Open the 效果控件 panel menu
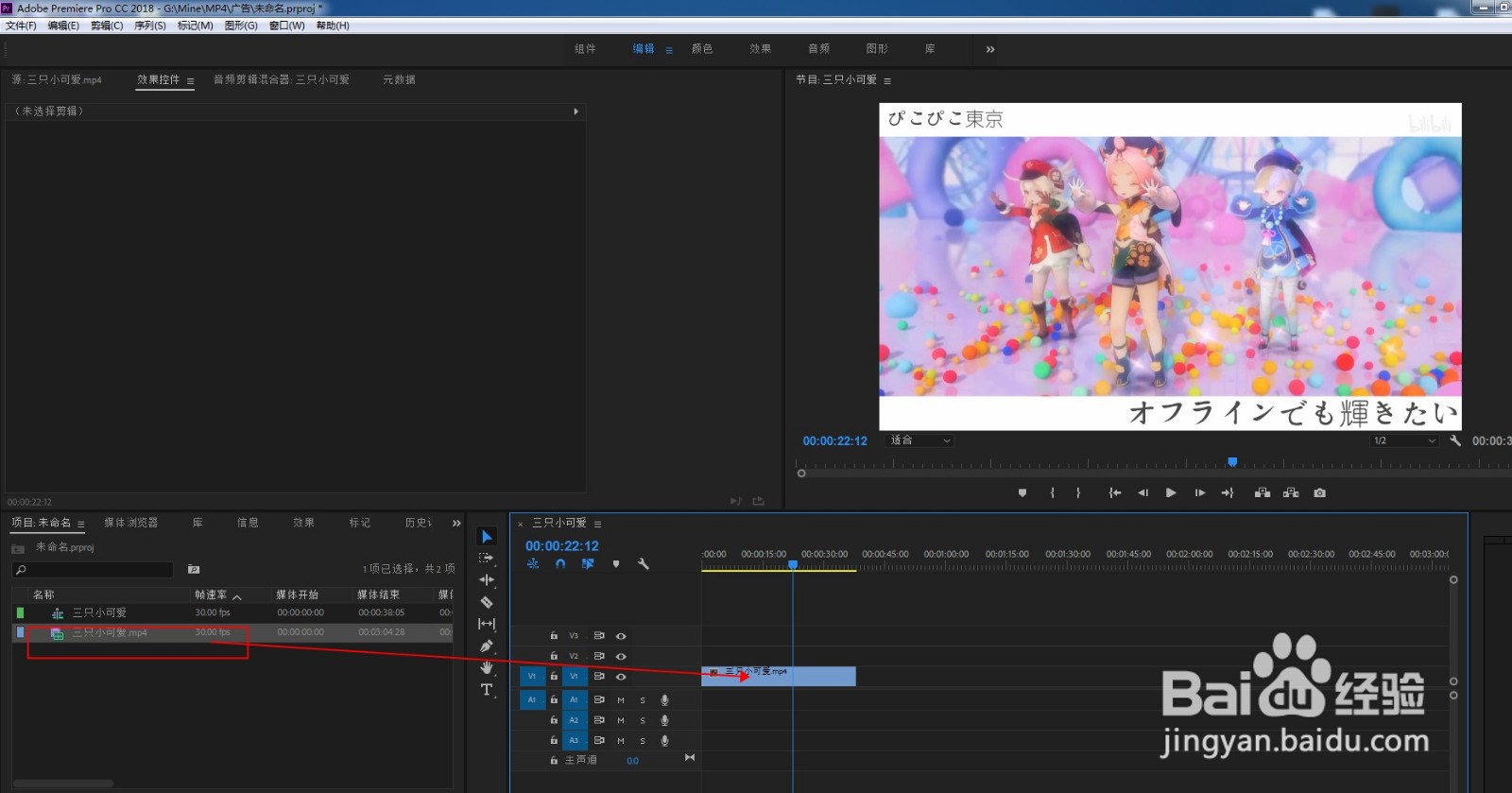This screenshot has height=793, width=1512. coord(190,81)
